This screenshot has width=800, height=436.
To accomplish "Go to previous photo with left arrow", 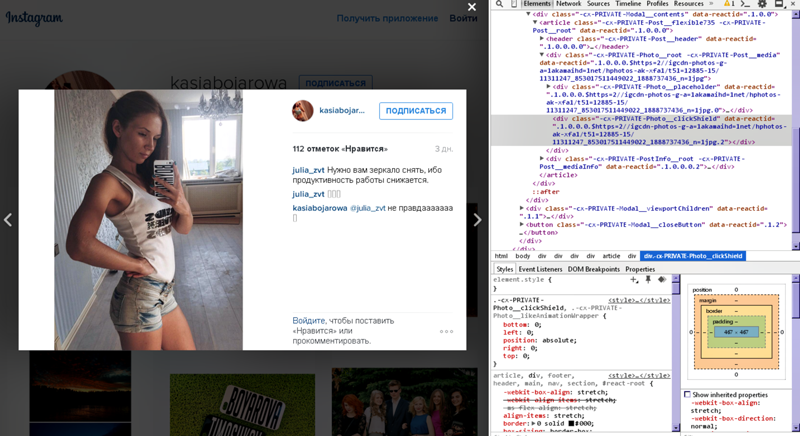I will (x=8, y=220).
